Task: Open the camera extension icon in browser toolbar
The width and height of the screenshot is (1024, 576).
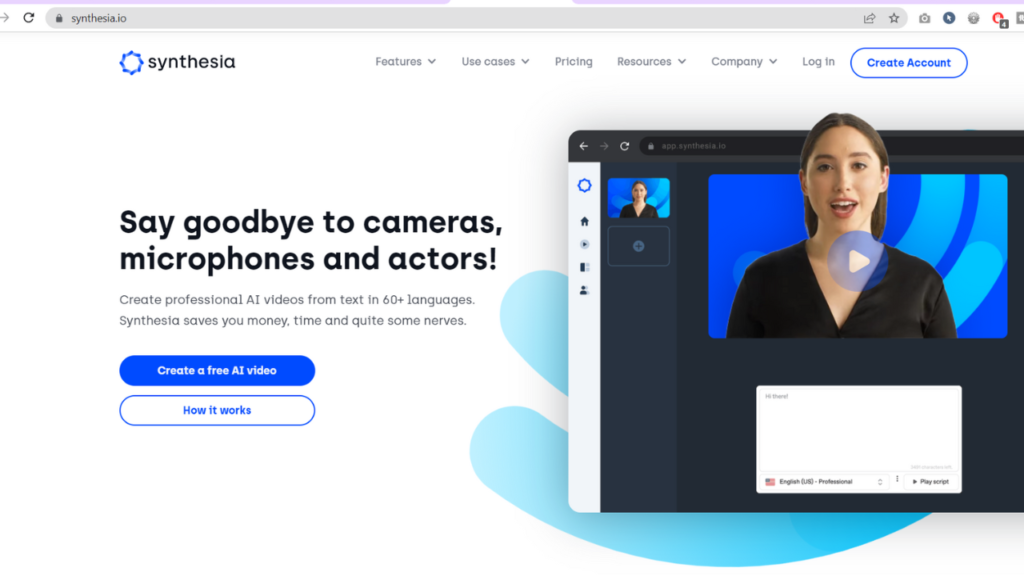Action: (924, 18)
